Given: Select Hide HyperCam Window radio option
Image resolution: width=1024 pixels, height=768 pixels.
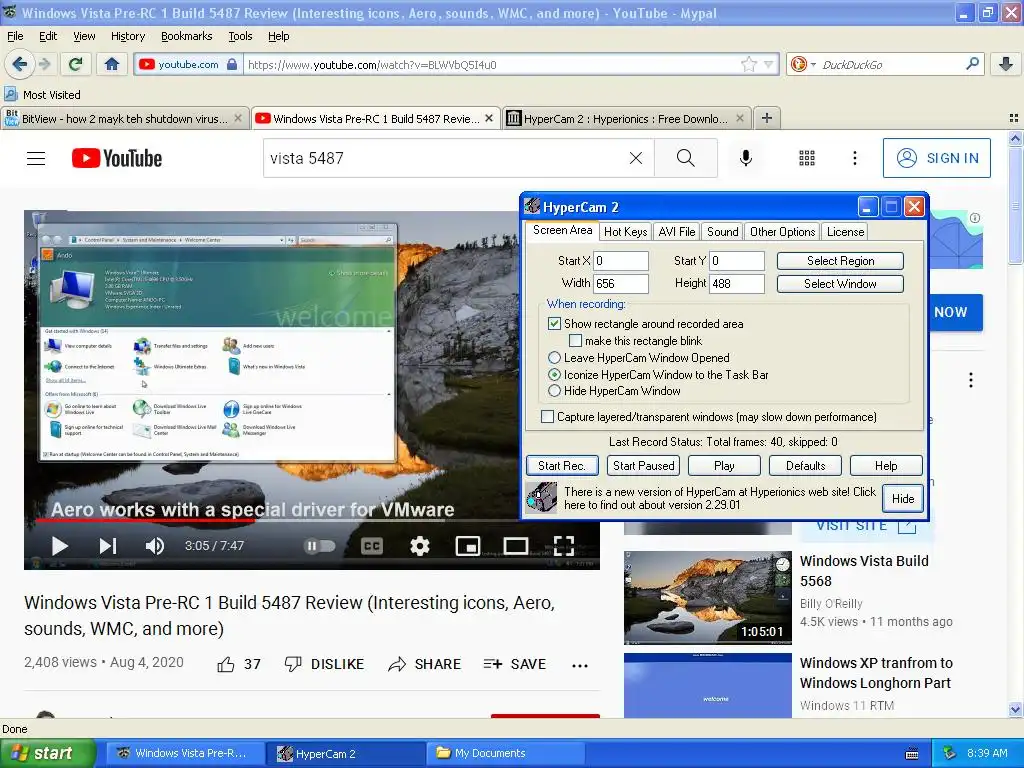Looking at the screenshot, I should [x=554, y=391].
